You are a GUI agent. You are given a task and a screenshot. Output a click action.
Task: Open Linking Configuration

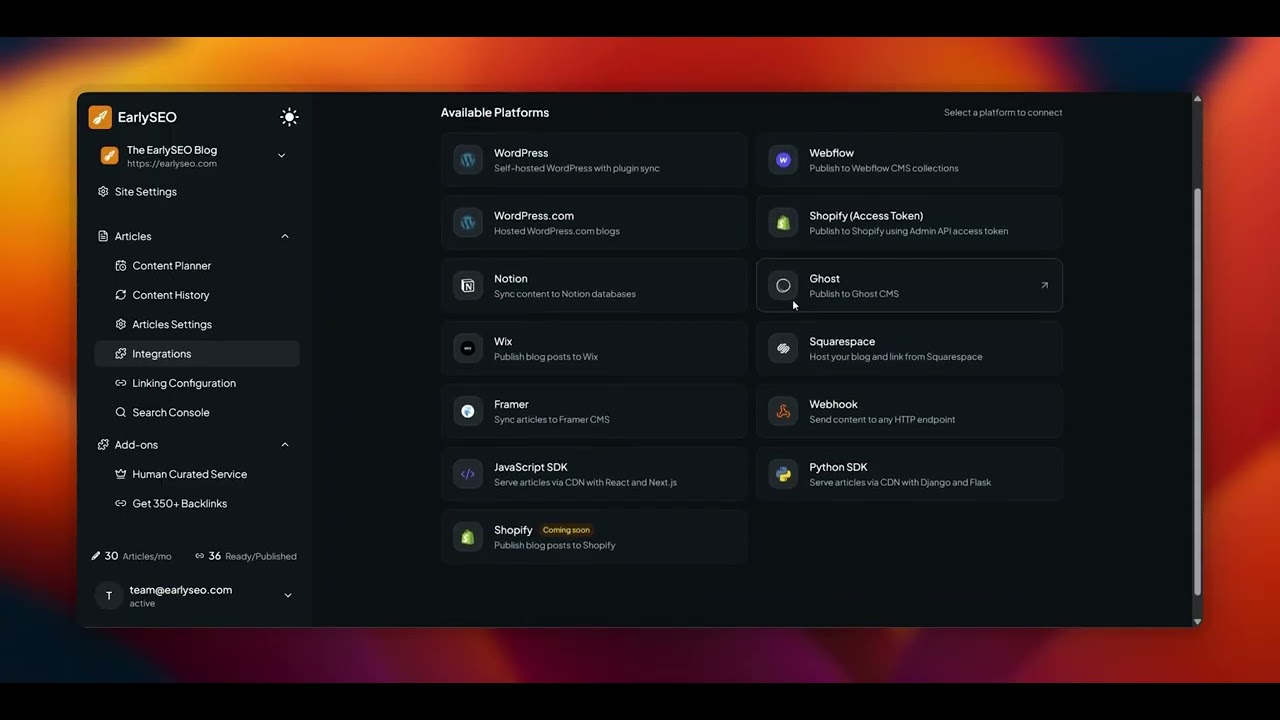click(183, 383)
